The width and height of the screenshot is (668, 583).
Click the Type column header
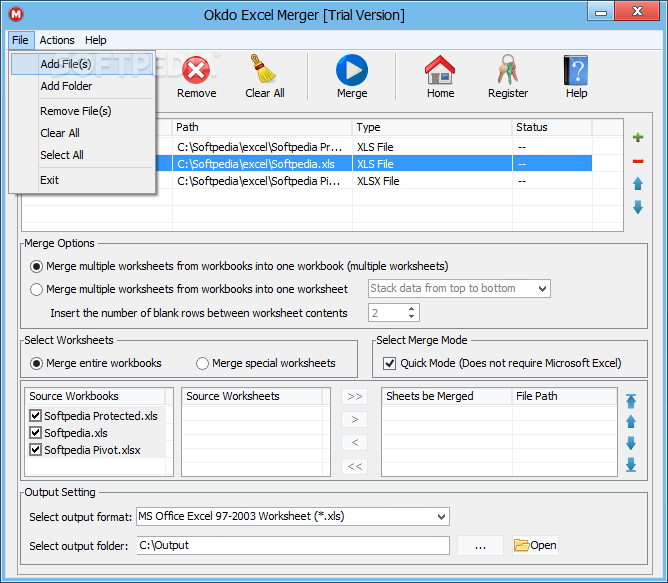click(x=432, y=127)
